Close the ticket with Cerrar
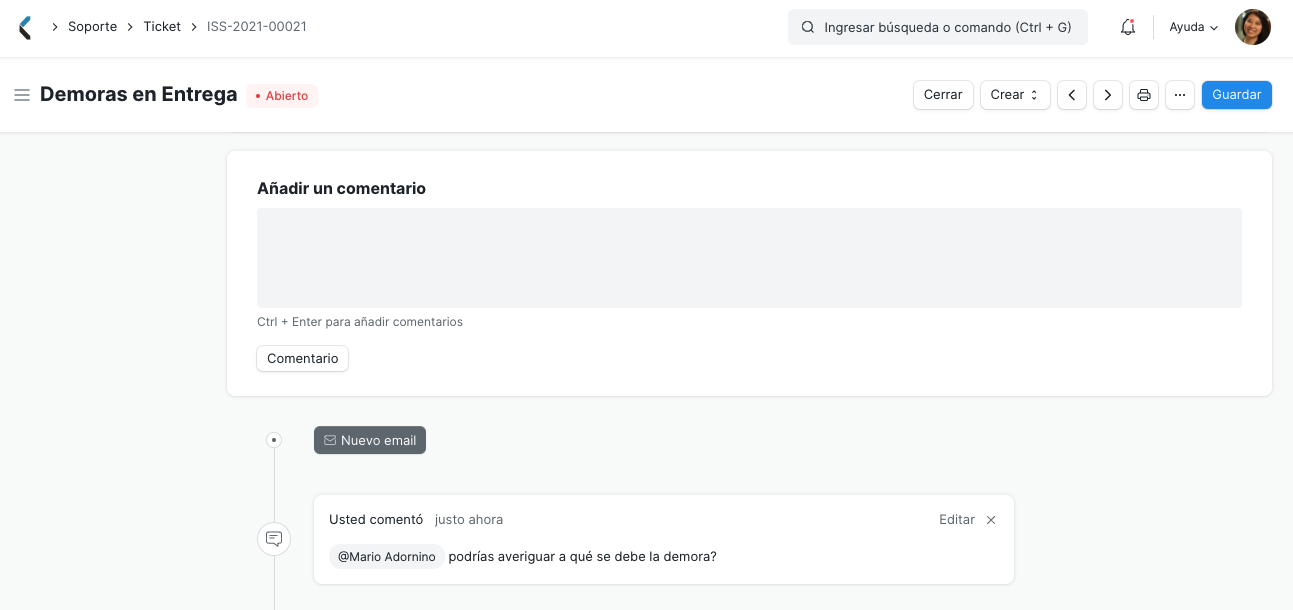 (x=942, y=94)
